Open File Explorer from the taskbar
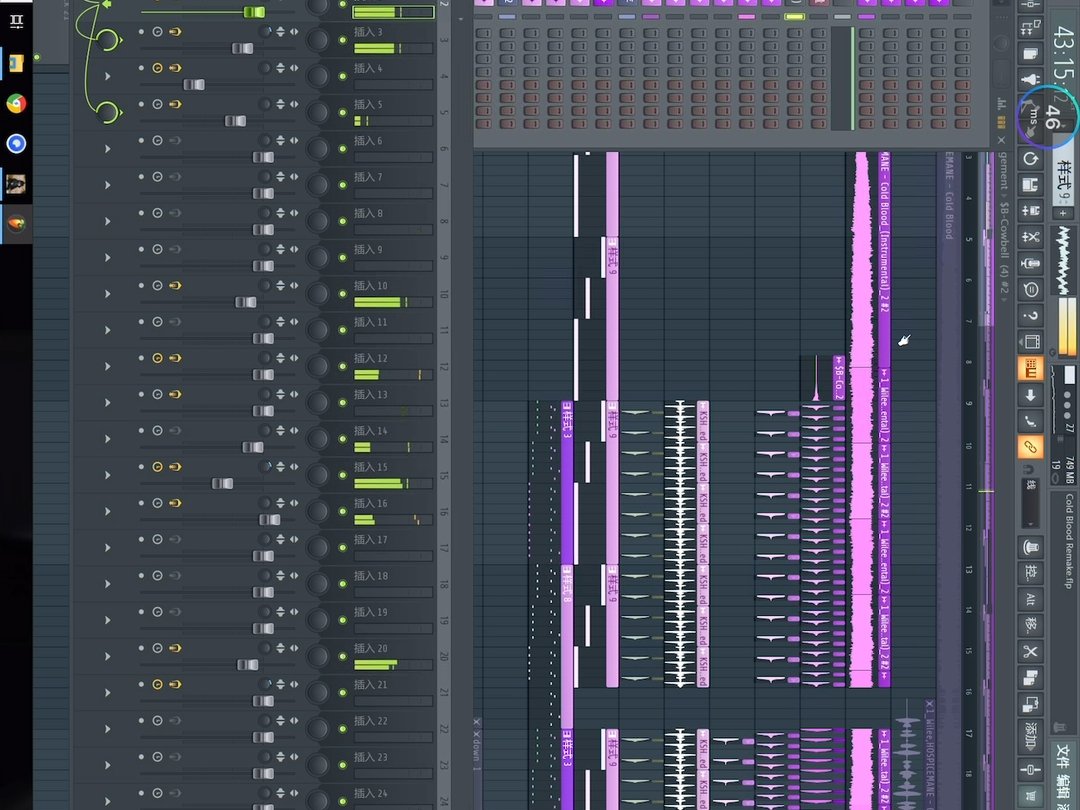1080x810 pixels. click(16, 63)
